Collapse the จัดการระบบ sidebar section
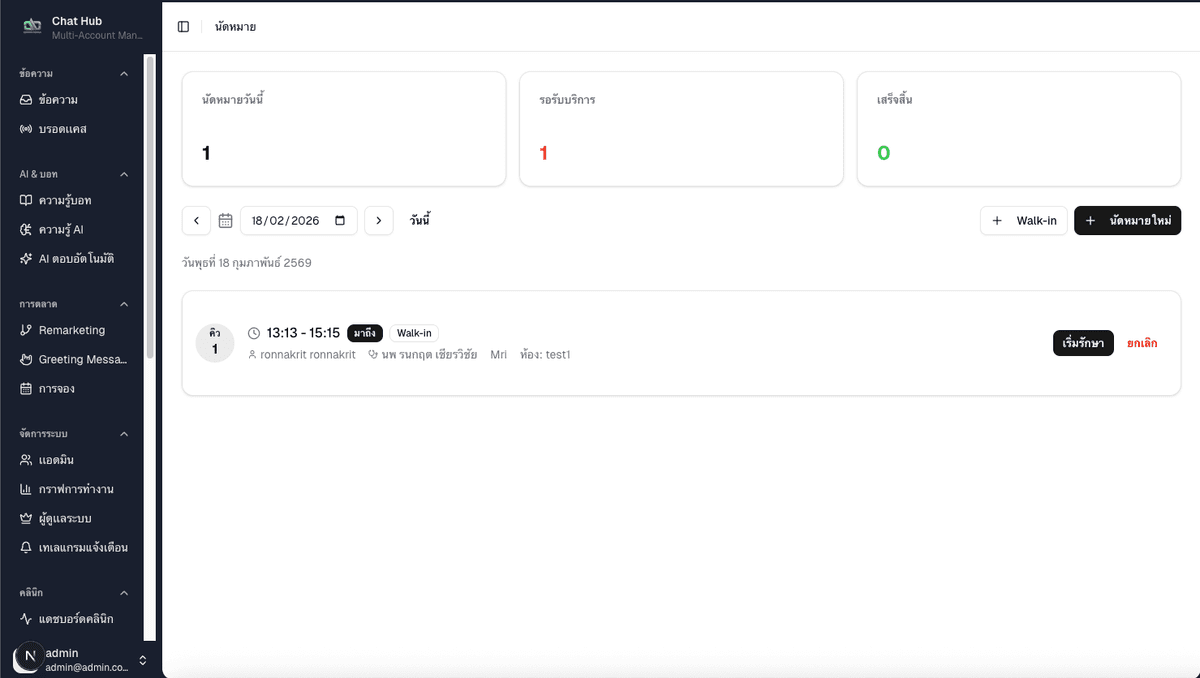 124,434
